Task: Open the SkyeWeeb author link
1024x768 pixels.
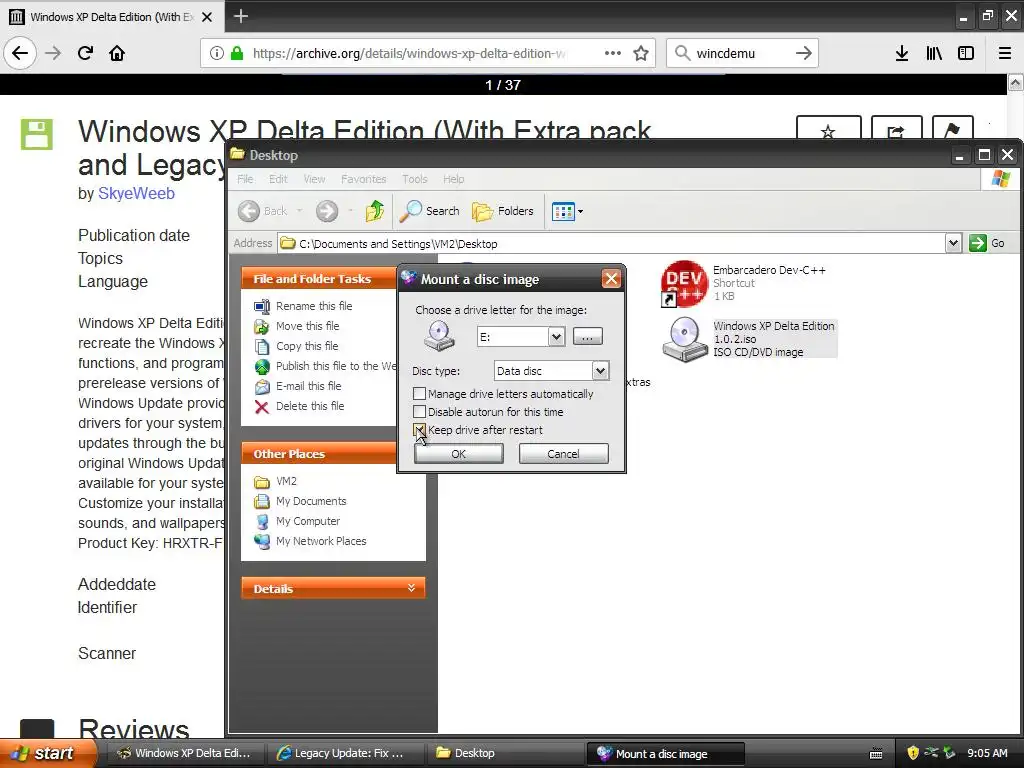Action: (136, 193)
